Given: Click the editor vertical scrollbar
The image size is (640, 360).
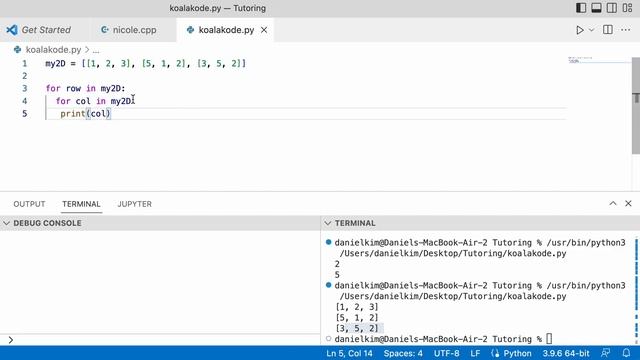Looking at the screenshot, I should (636, 105).
